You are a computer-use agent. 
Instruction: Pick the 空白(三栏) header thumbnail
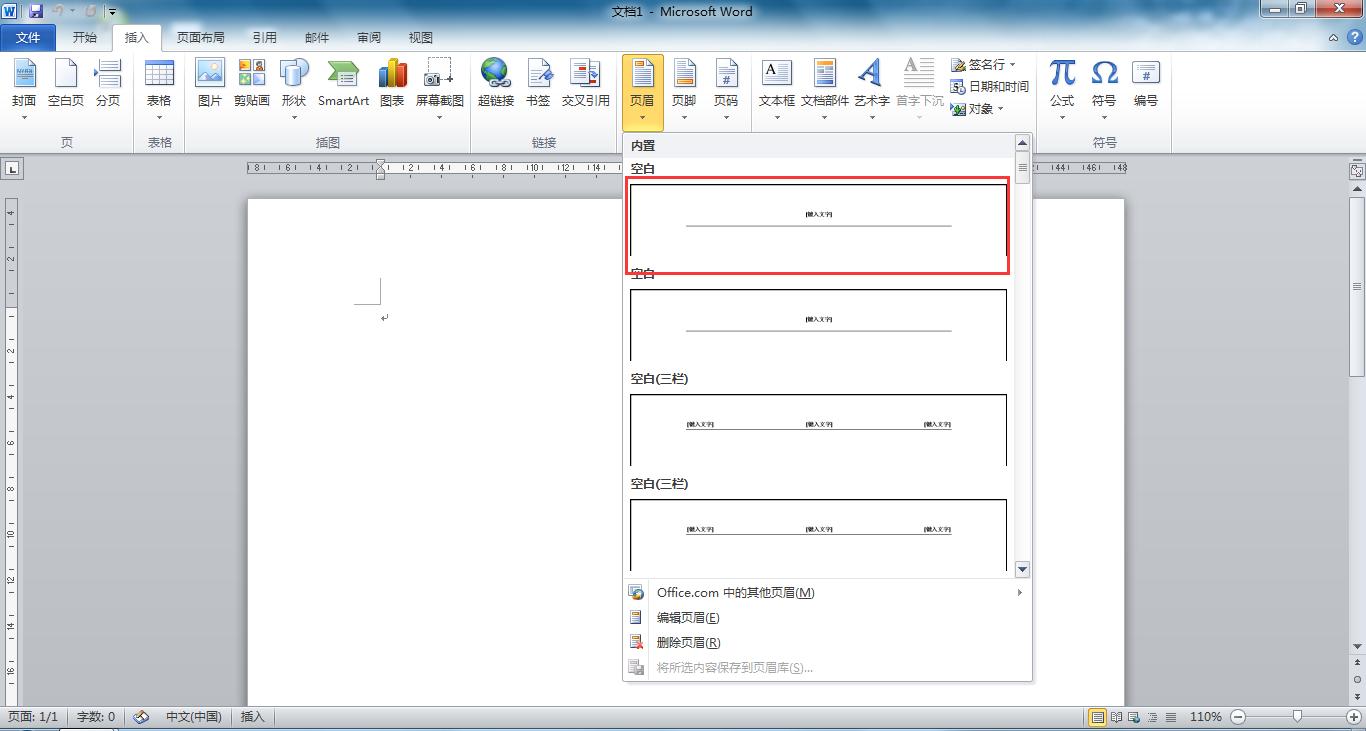(x=818, y=430)
